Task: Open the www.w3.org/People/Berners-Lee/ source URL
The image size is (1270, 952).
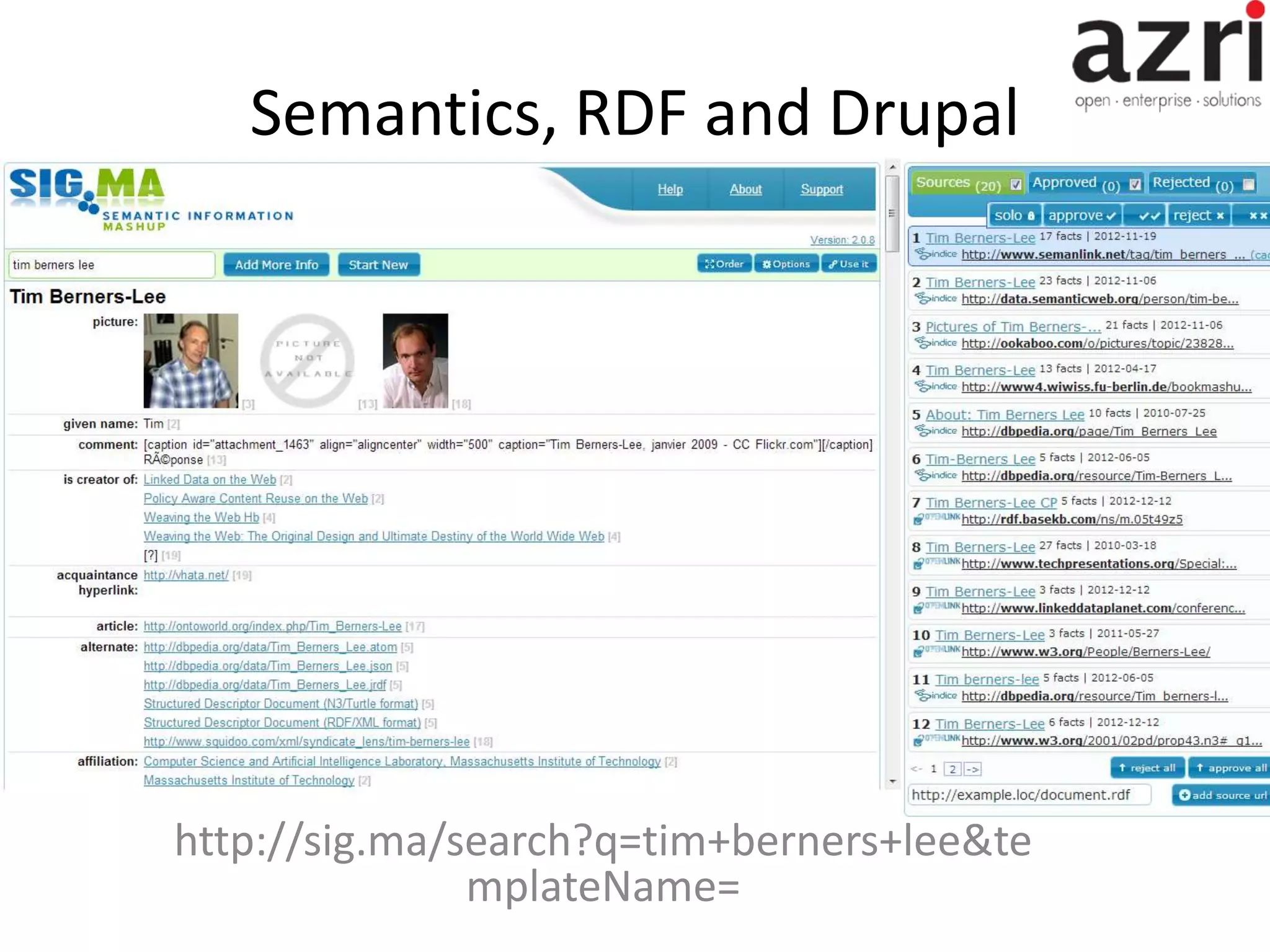Action: pyautogui.click(x=1086, y=652)
